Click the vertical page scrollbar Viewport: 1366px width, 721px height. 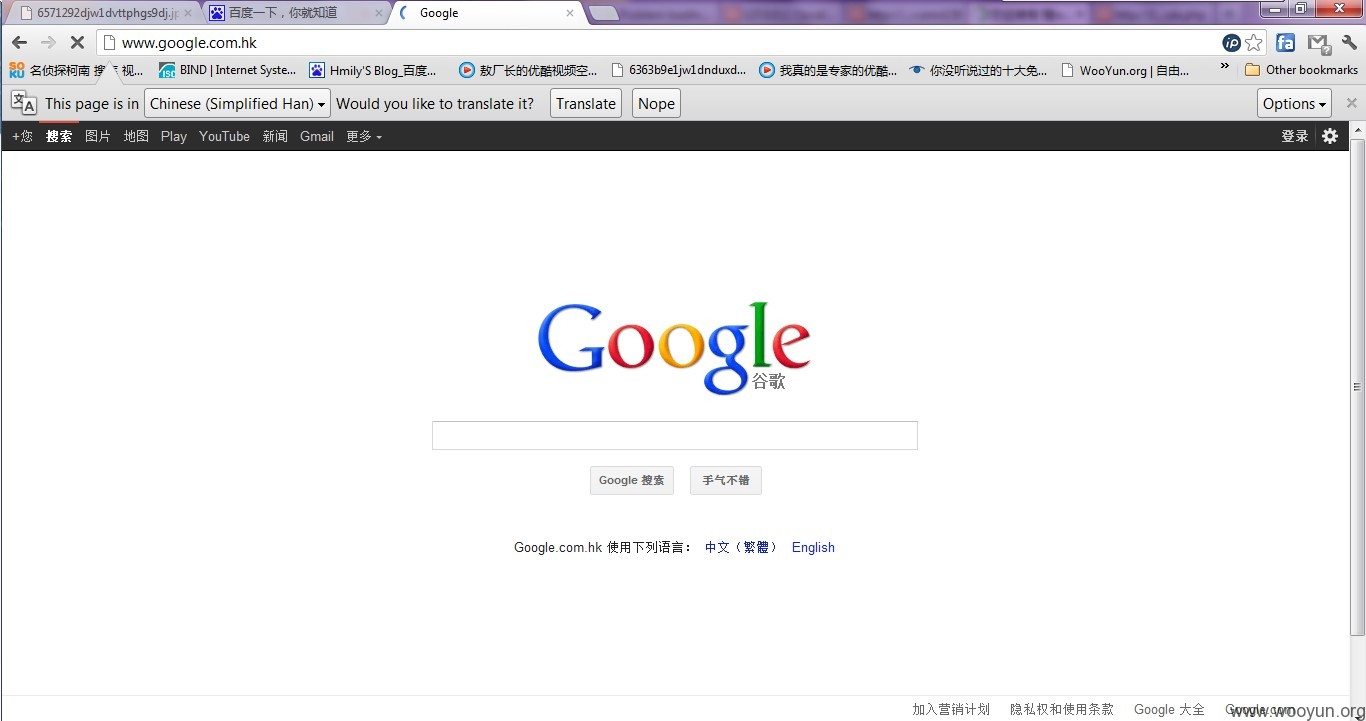[1357, 387]
